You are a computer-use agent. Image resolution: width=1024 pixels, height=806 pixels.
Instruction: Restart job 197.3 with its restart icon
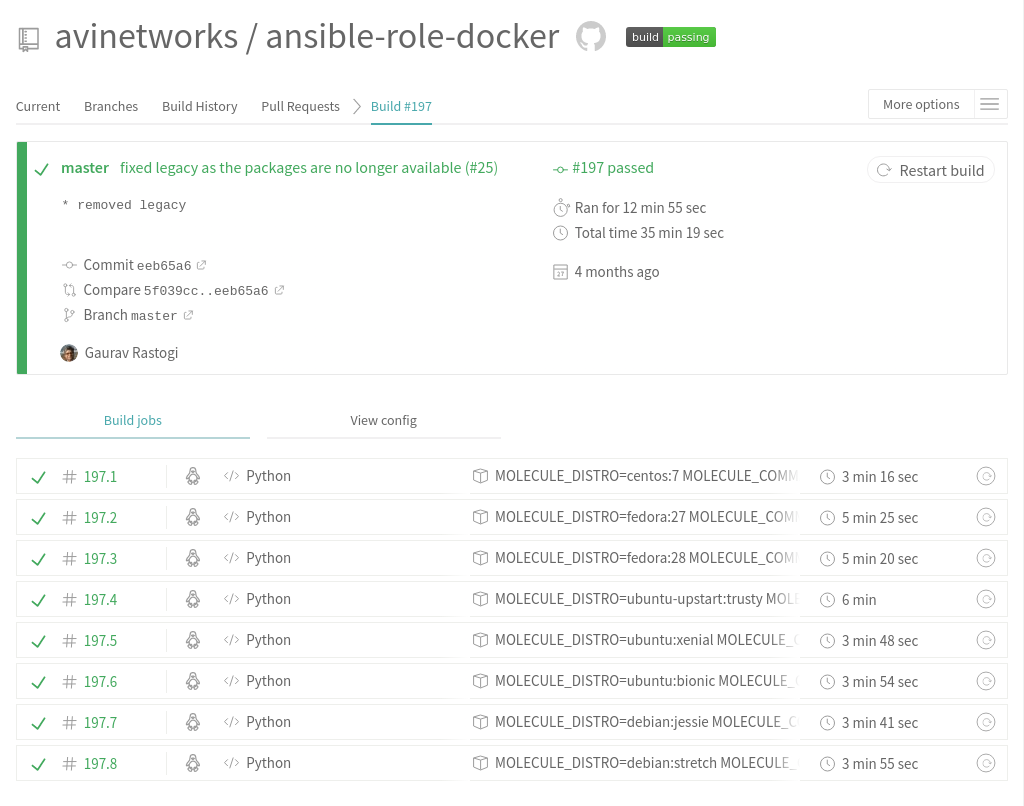[x=985, y=558]
